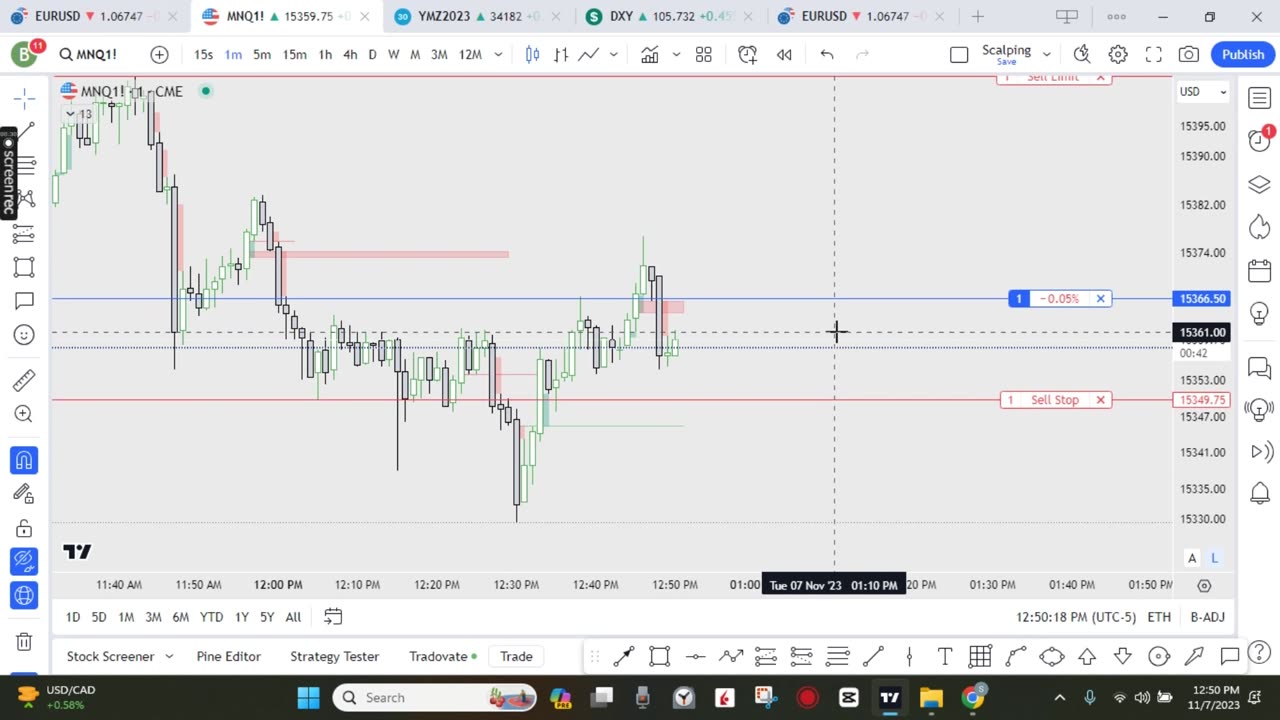Open the Indicators menu

(650, 55)
